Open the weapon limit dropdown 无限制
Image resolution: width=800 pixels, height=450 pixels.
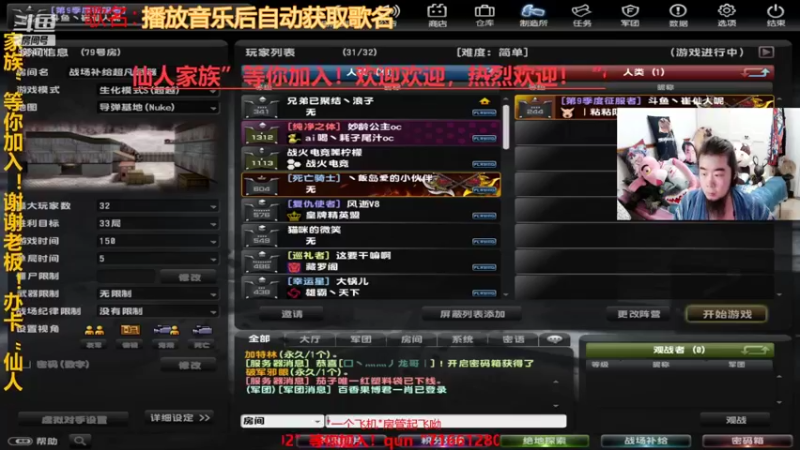coord(158,294)
